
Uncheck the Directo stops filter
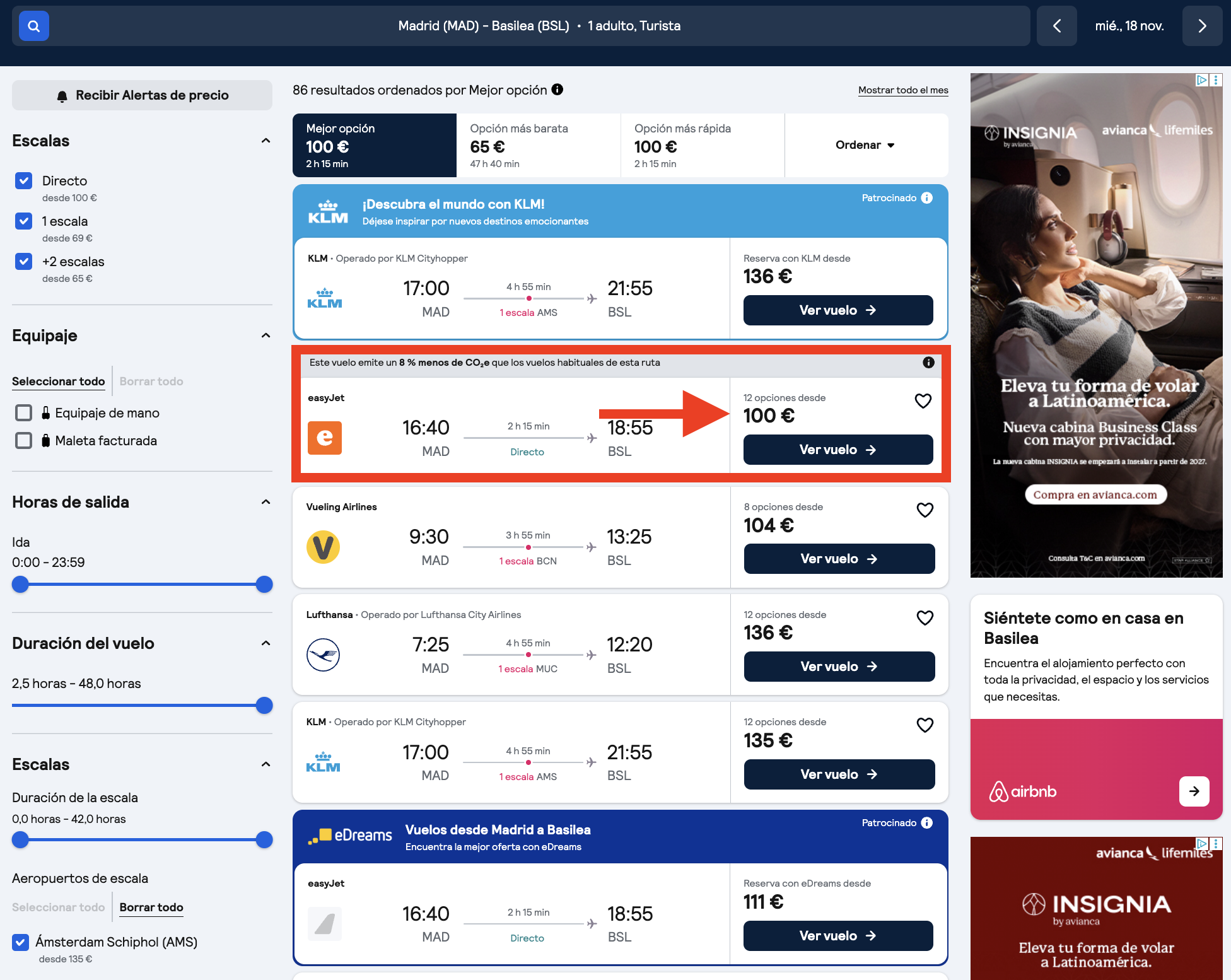(23, 181)
